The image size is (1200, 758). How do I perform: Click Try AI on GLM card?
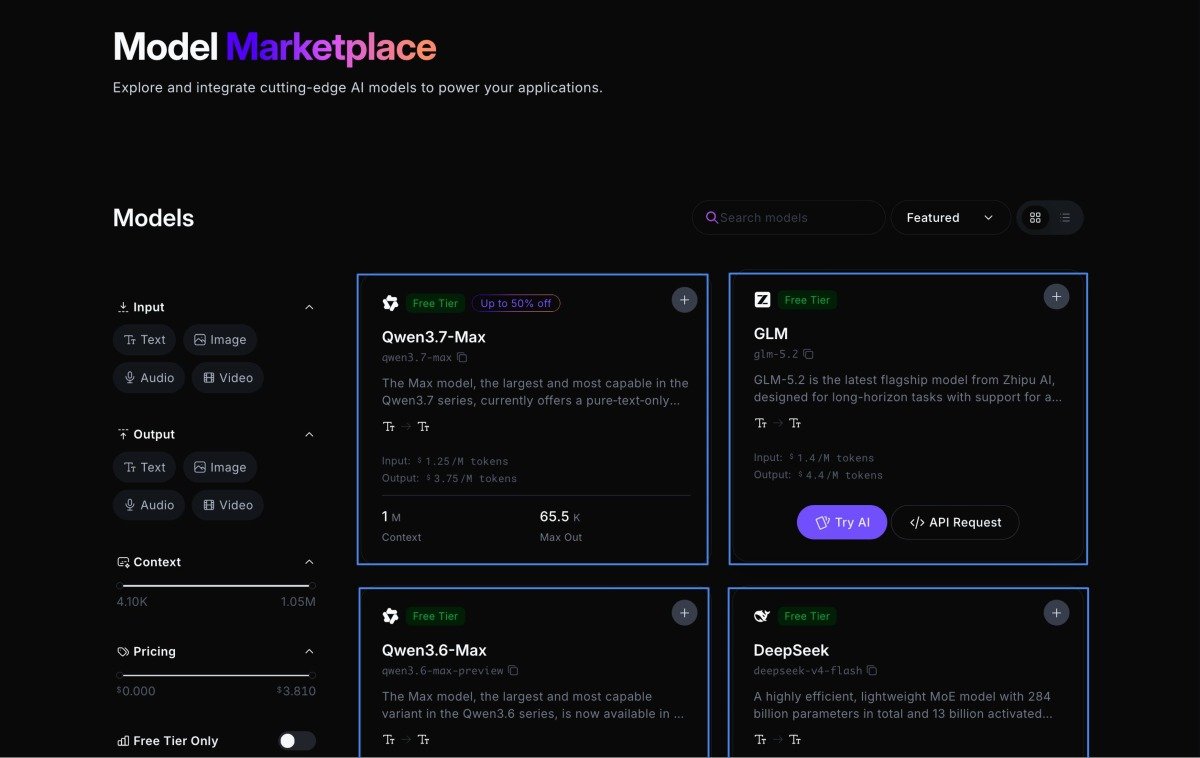pyautogui.click(x=842, y=522)
